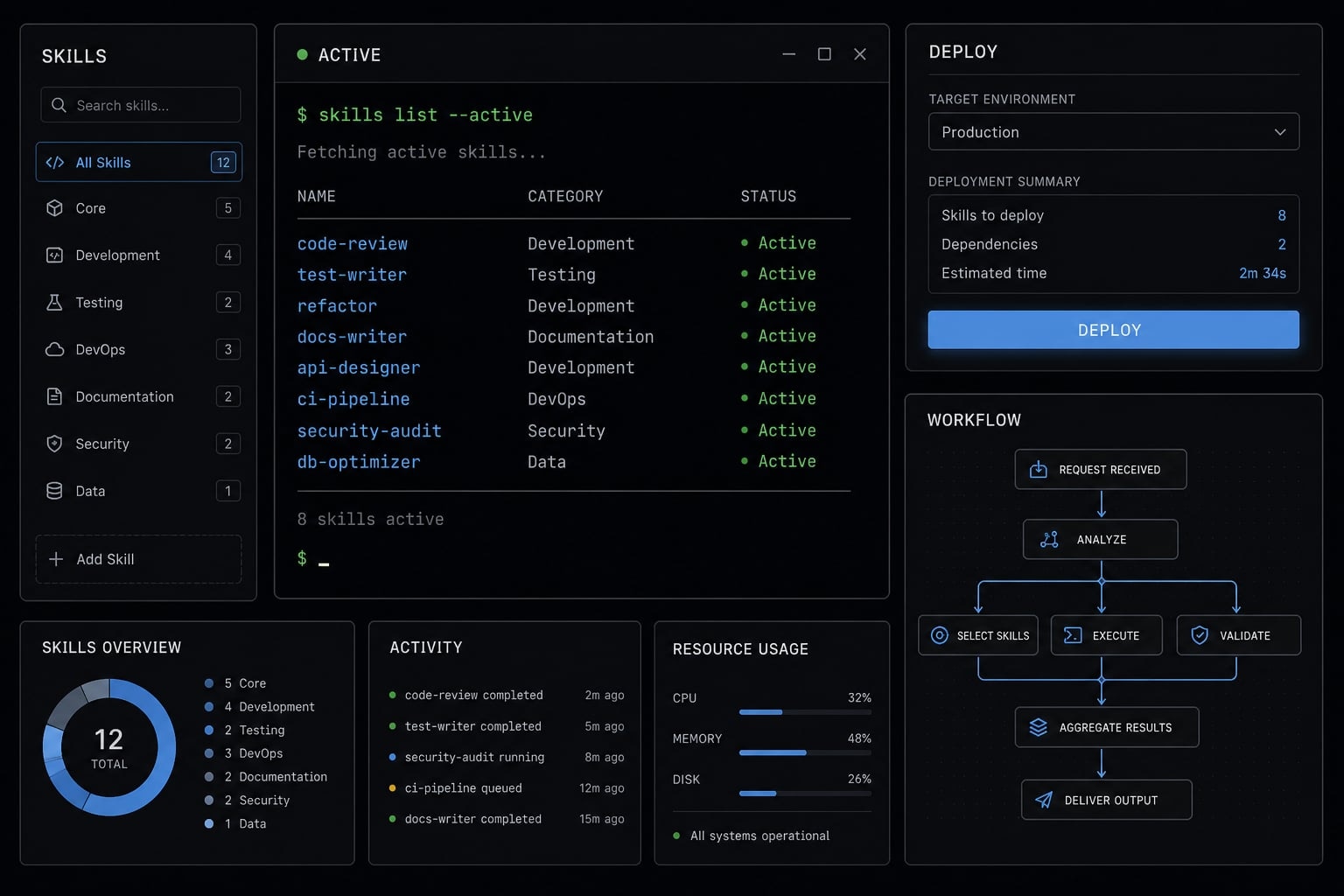1344x896 pixels.
Task: Select the Data category
Action: pyautogui.click(x=139, y=491)
